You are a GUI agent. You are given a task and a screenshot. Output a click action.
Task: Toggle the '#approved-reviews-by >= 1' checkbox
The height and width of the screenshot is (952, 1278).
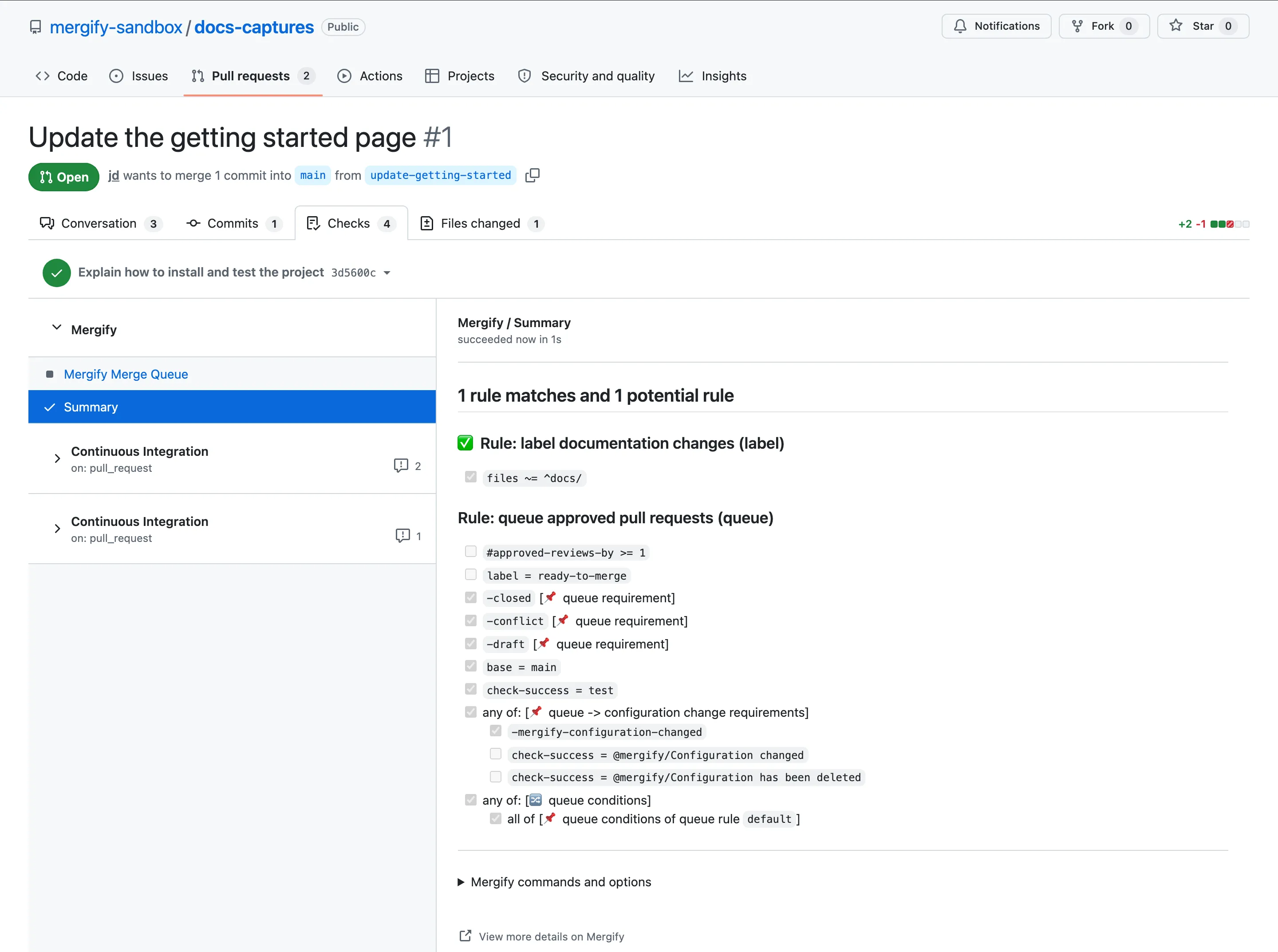pyautogui.click(x=471, y=552)
